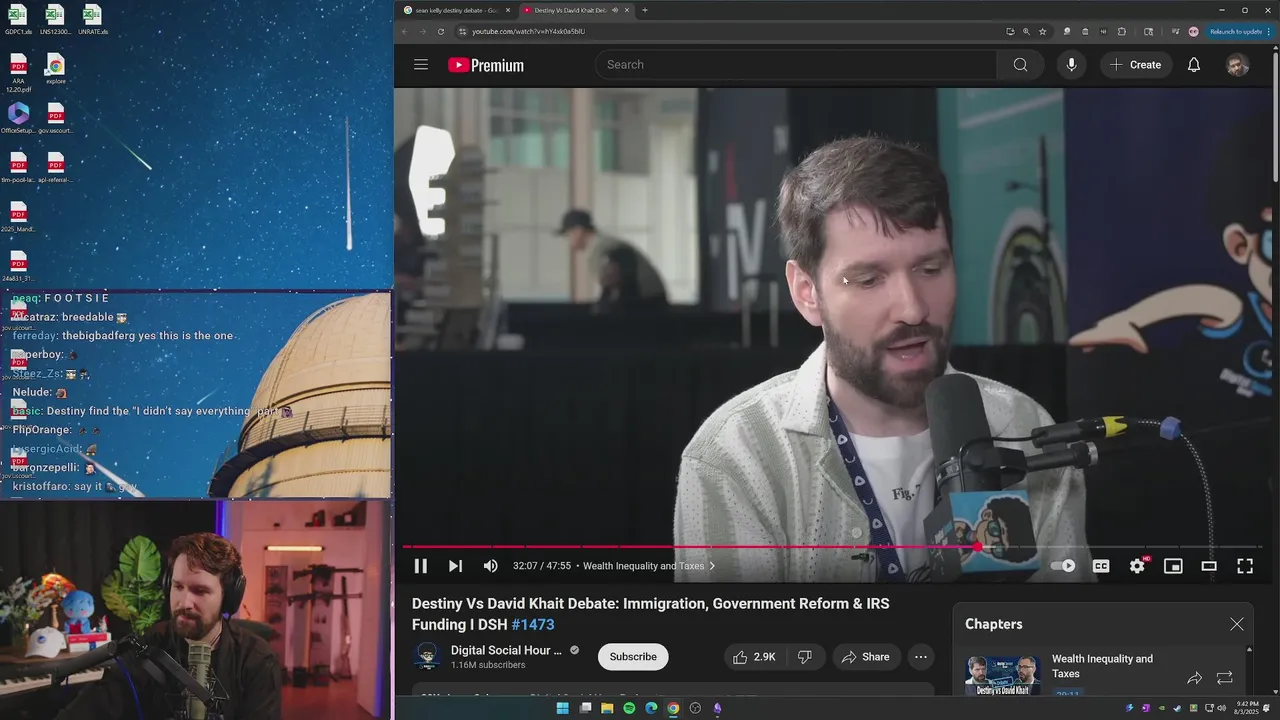Reload the page

pos(441,31)
